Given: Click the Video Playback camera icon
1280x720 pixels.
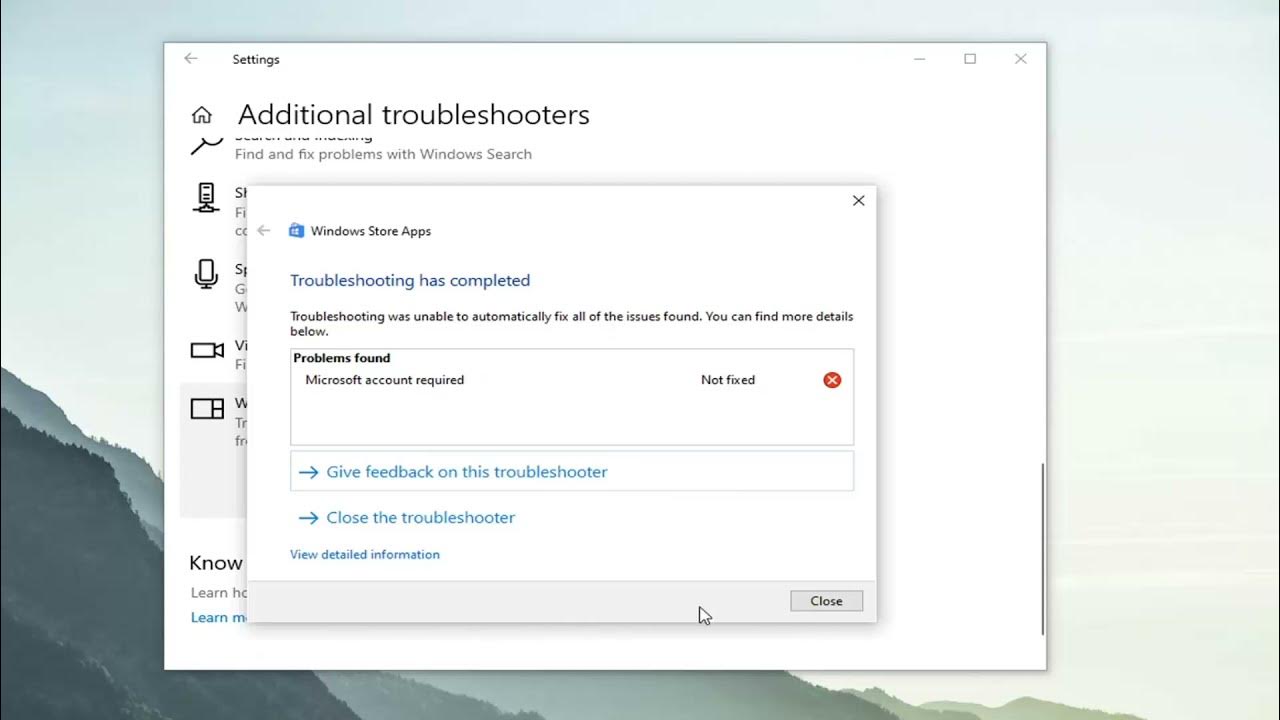Looking at the screenshot, I should (207, 350).
